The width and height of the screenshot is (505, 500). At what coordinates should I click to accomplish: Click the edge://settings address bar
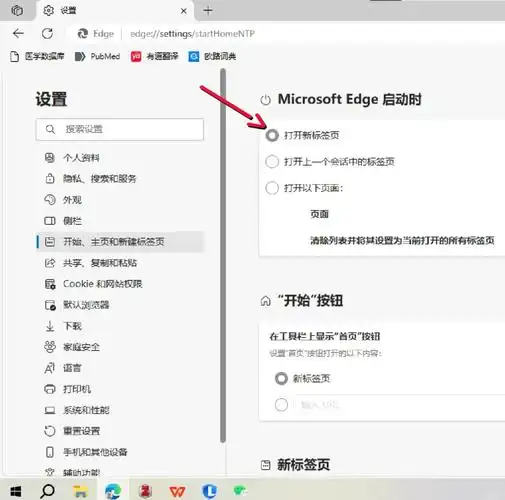[x=192, y=34]
